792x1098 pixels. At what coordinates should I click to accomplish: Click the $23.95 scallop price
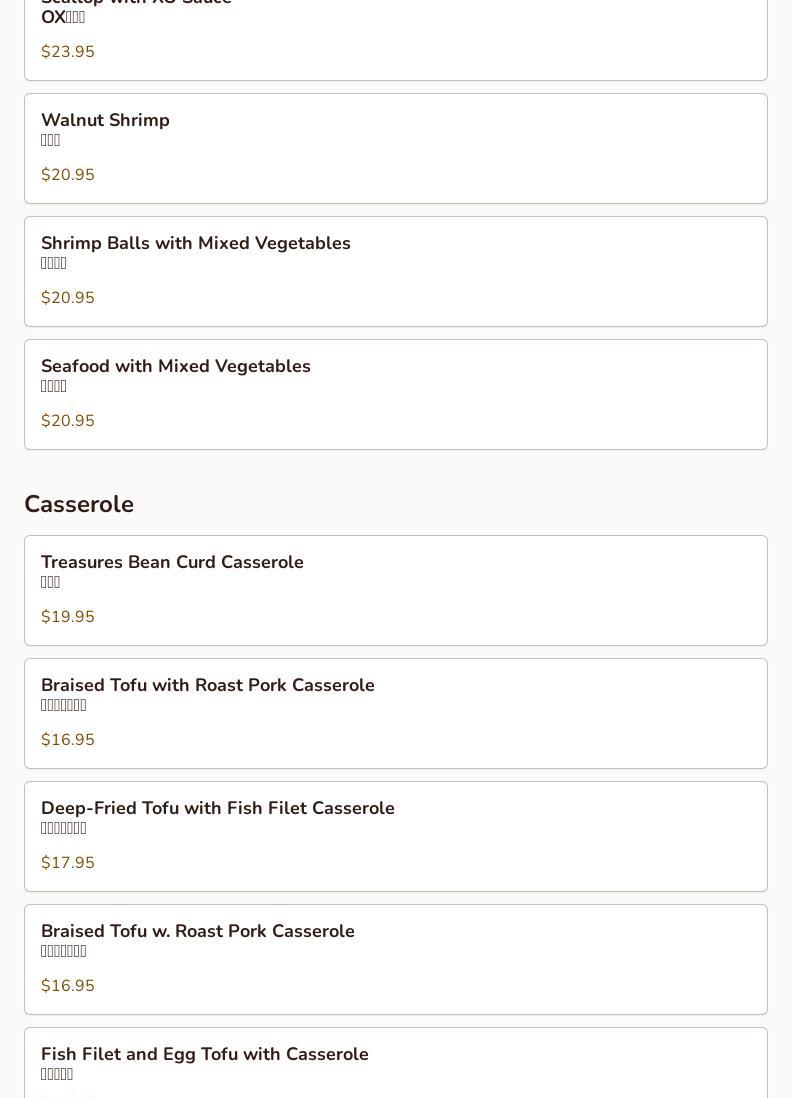tap(68, 52)
